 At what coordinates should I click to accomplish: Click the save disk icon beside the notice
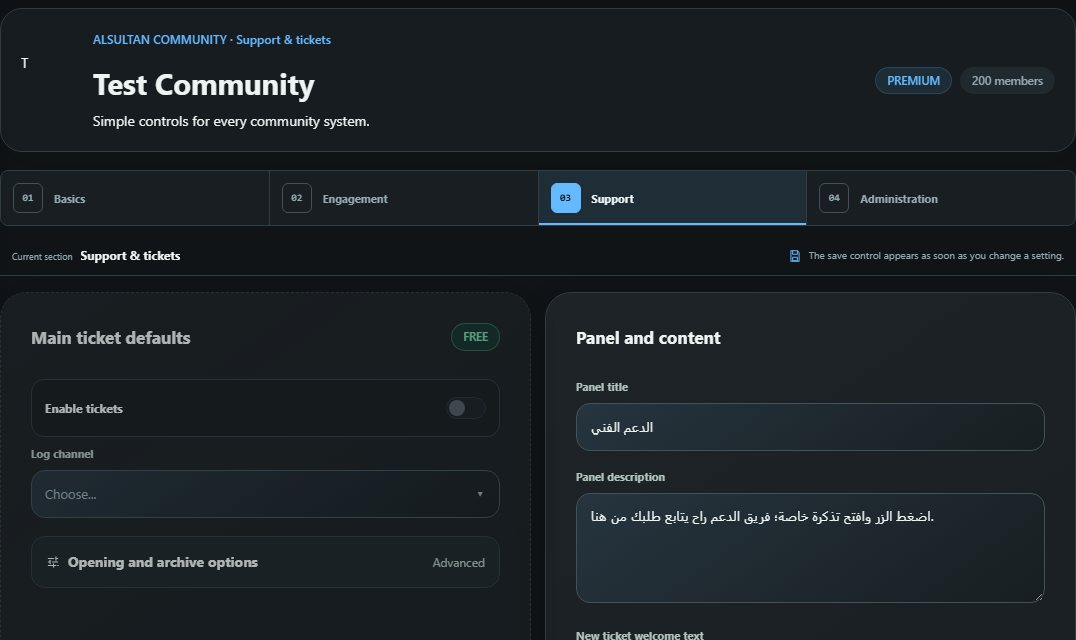795,256
